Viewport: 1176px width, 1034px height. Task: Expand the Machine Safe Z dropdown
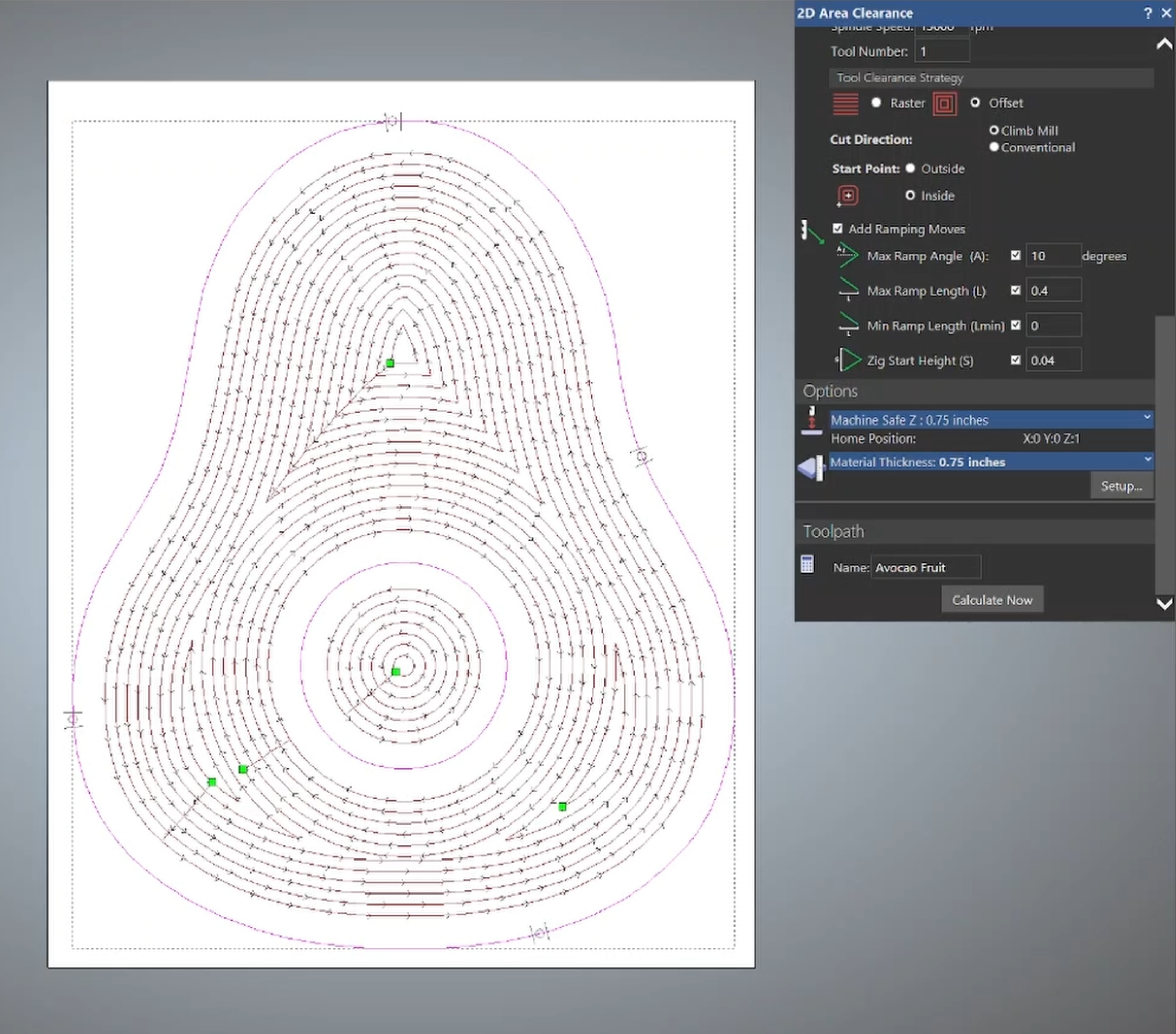pyautogui.click(x=1147, y=417)
